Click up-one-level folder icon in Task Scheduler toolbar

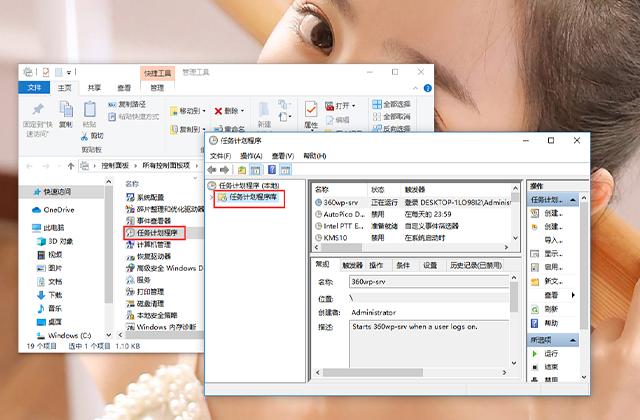coord(242,170)
